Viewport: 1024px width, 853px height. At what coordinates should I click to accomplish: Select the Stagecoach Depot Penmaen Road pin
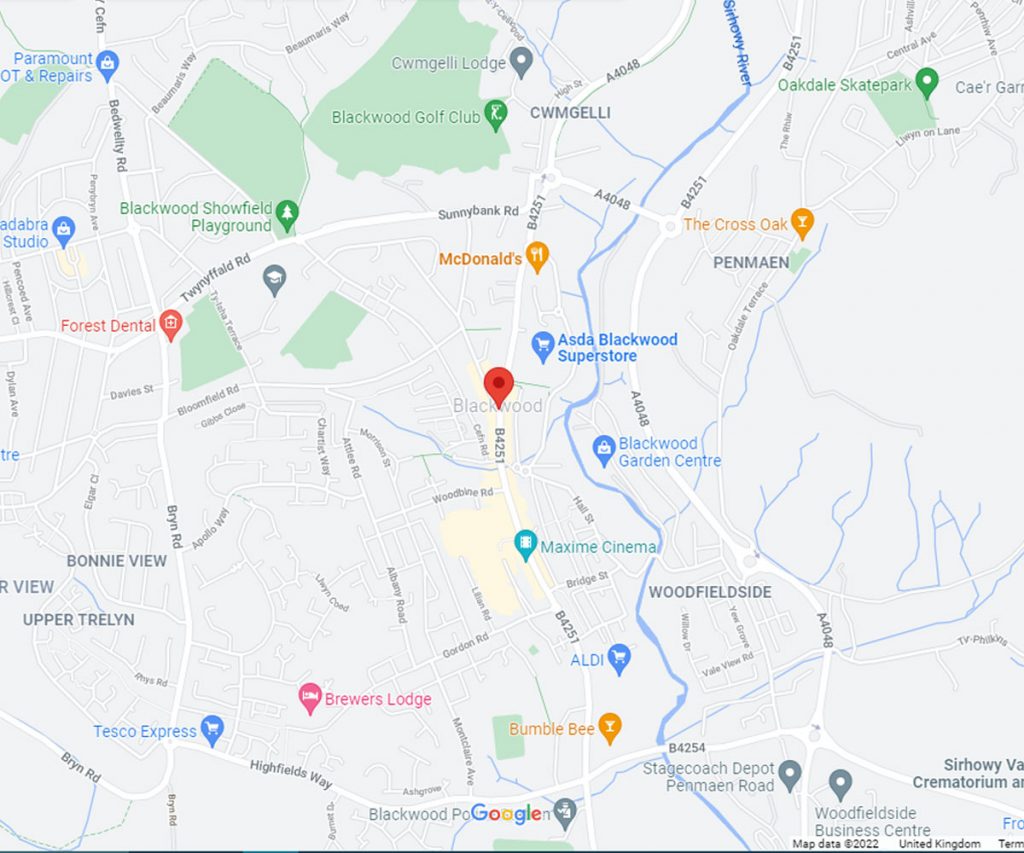click(x=790, y=776)
